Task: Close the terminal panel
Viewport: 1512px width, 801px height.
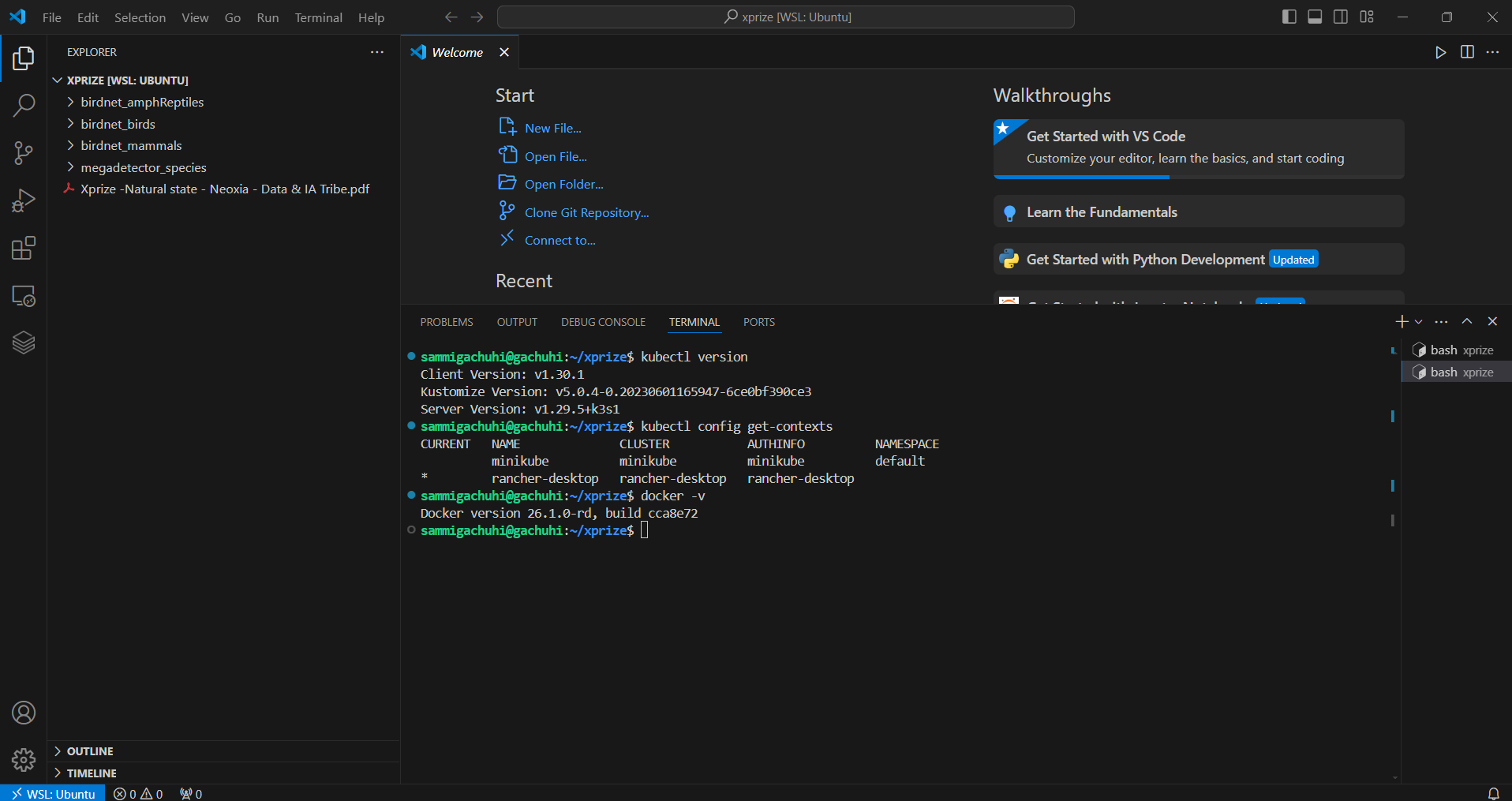Action: coord(1492,321)
